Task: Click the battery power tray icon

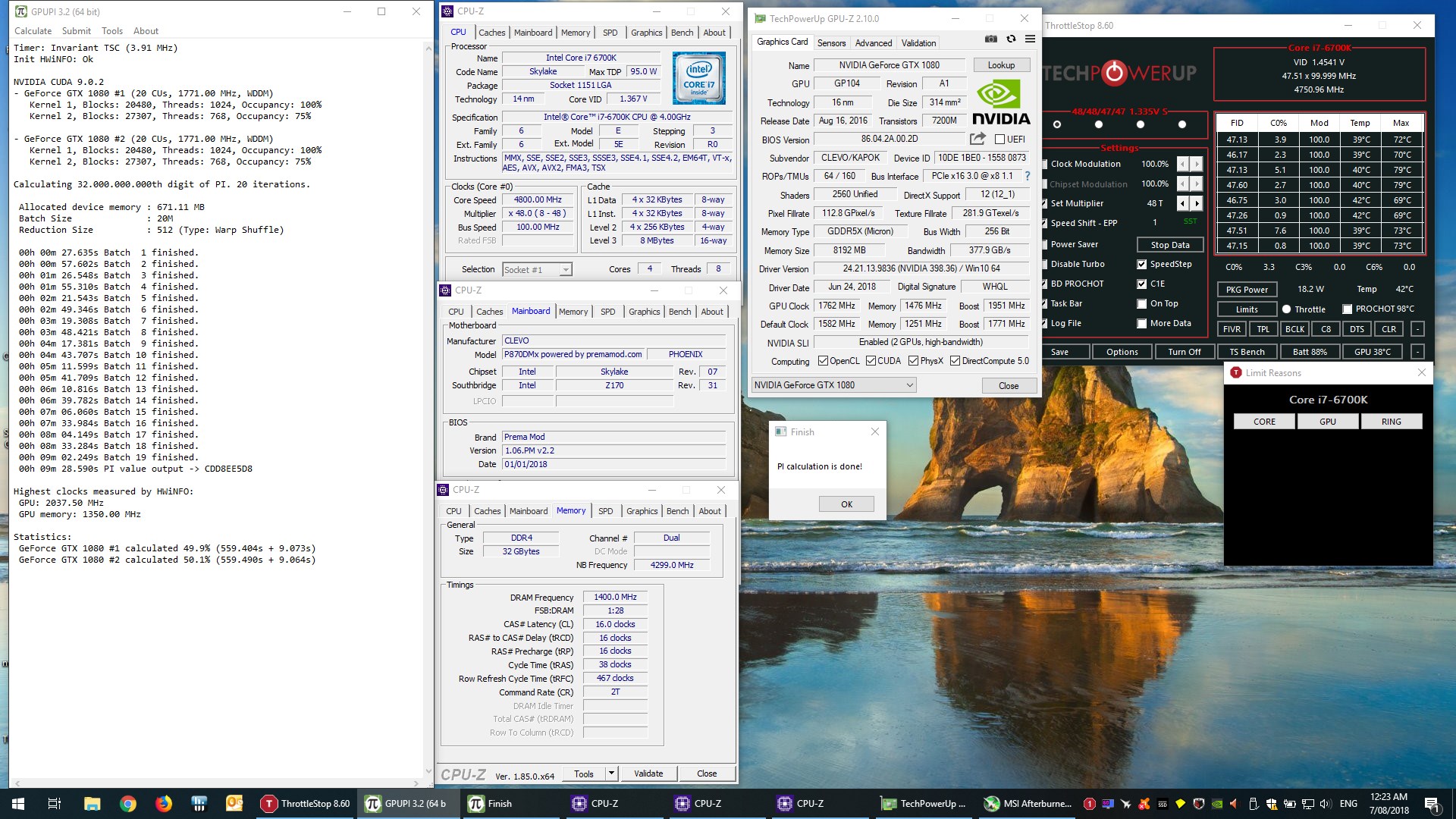Action: [1289, 804]
